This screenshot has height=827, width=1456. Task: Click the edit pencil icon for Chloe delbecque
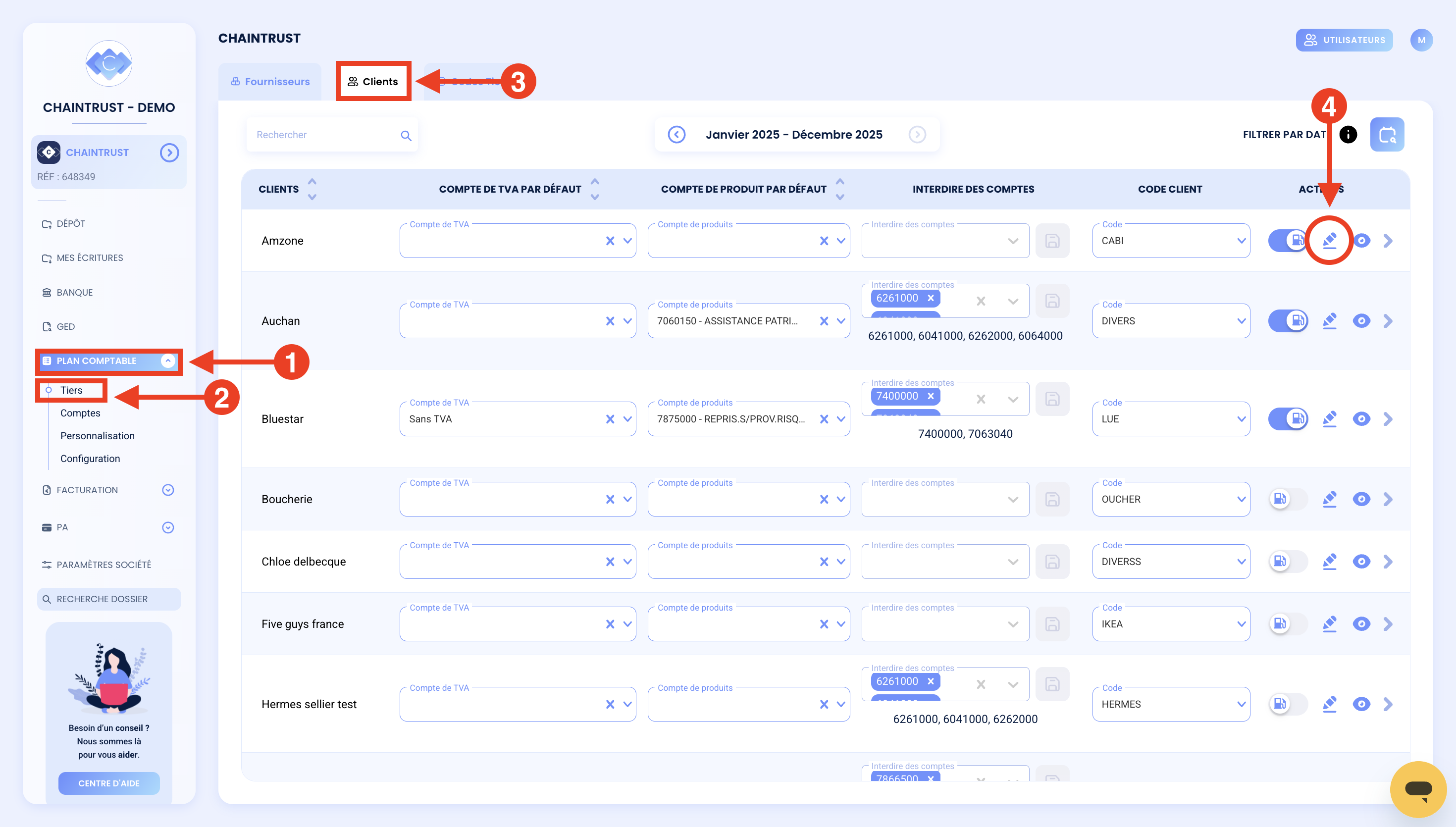(1329, 562)
